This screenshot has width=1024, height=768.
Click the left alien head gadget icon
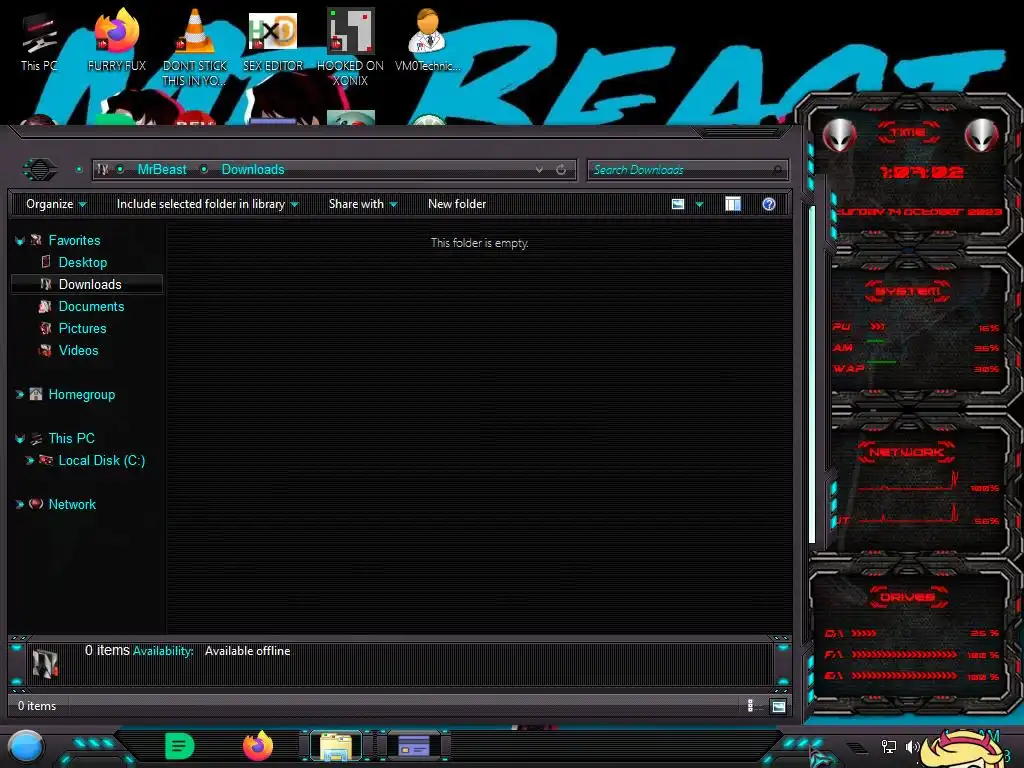(x=839, y=136)
